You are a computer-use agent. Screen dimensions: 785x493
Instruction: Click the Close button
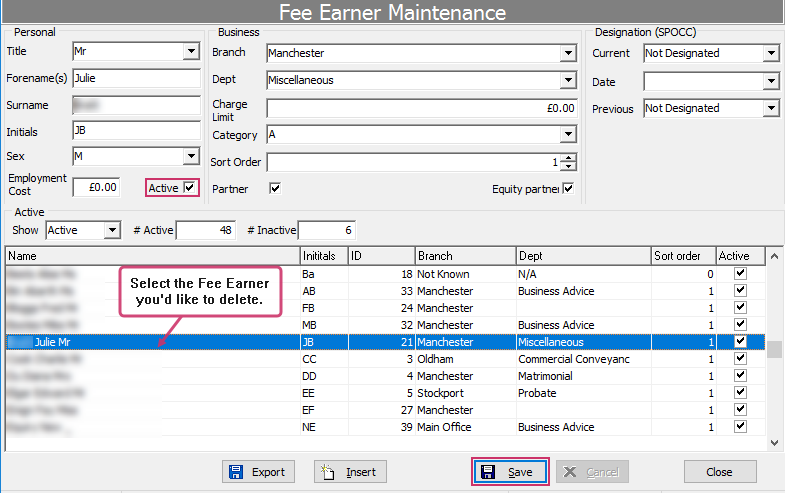pos(720,471)
